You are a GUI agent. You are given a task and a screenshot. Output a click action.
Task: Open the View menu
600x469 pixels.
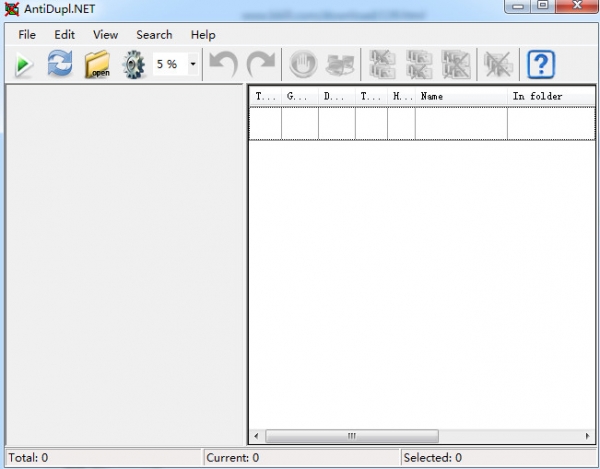(x=106, y=35)
